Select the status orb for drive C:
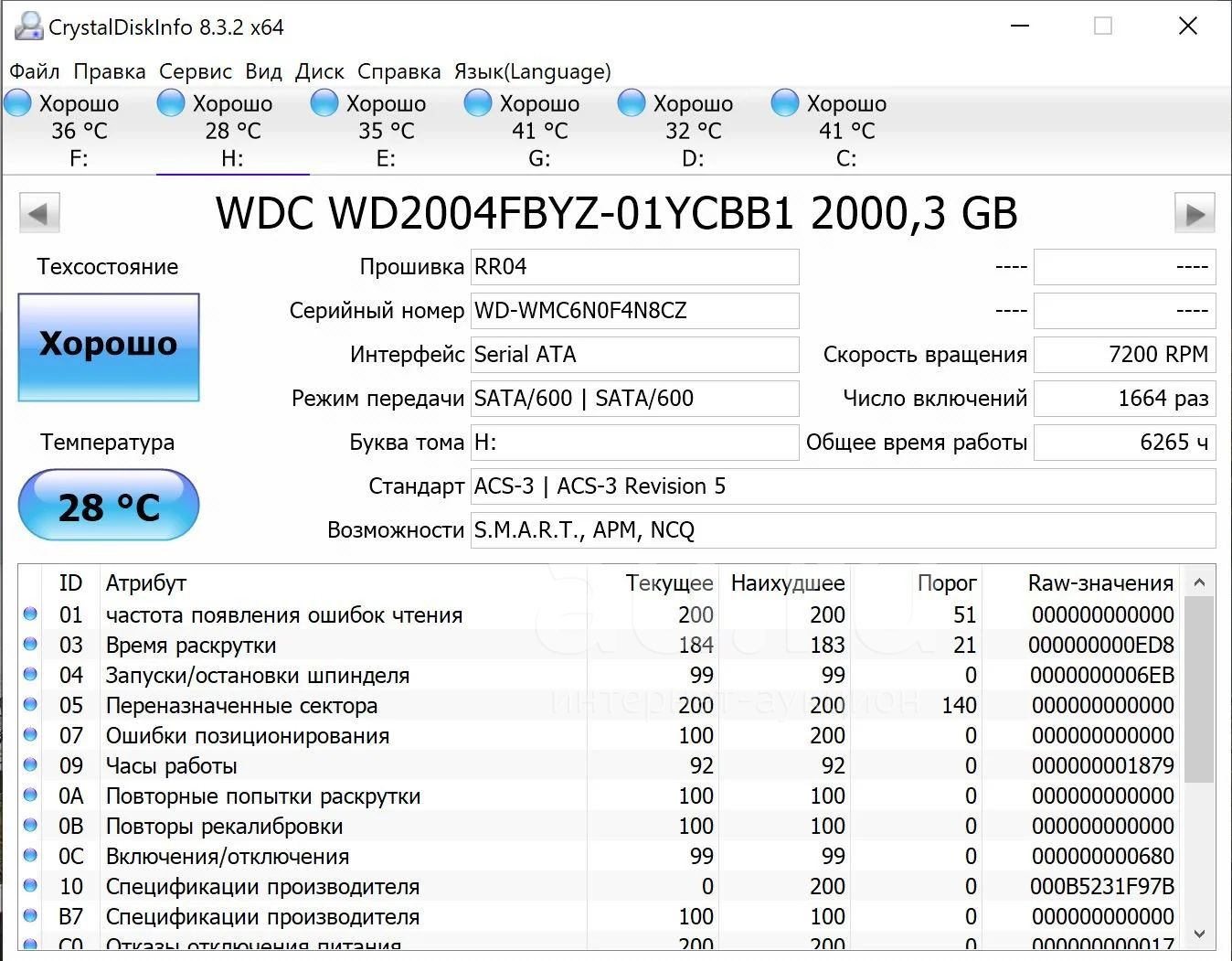 coord(785,103)
